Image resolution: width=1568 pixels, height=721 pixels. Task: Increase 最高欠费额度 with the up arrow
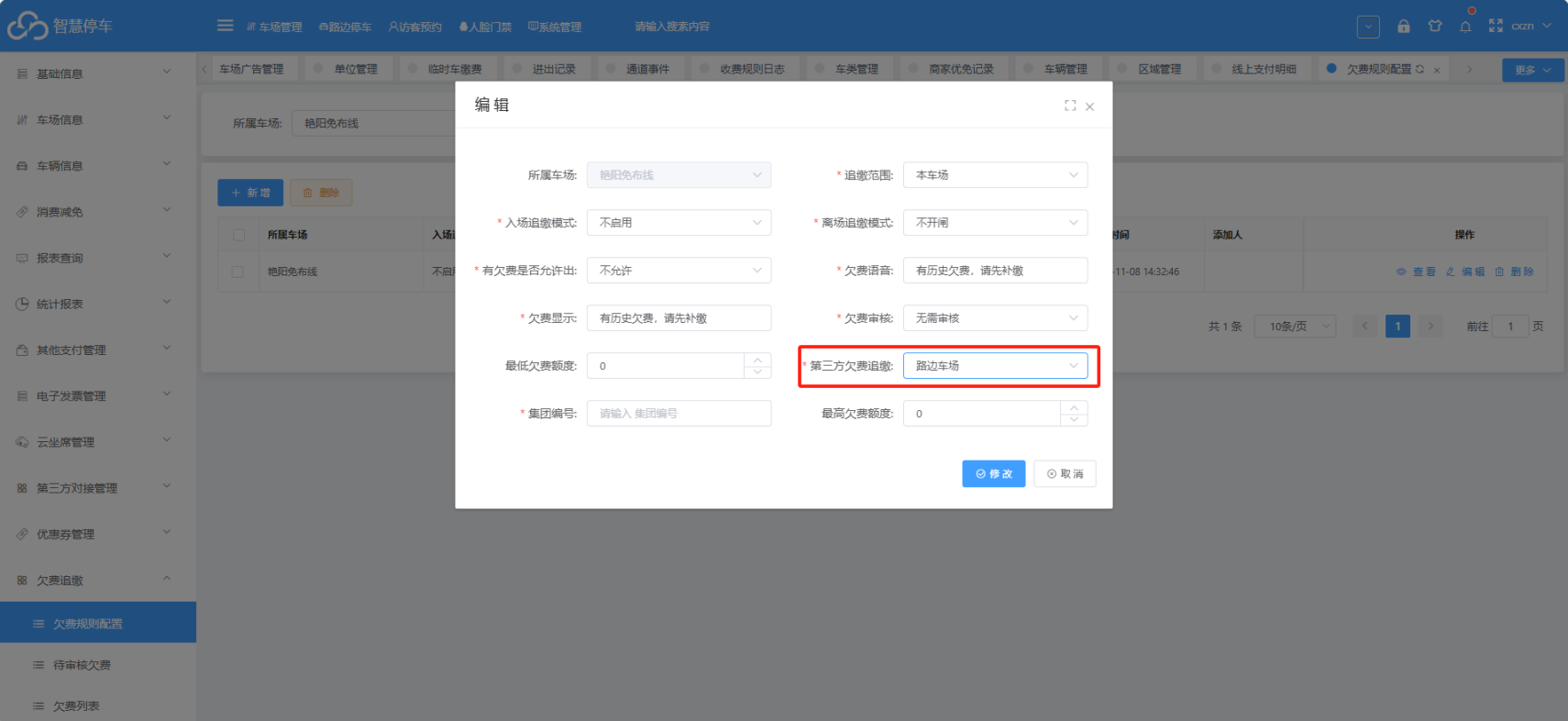click(1074, 407)
